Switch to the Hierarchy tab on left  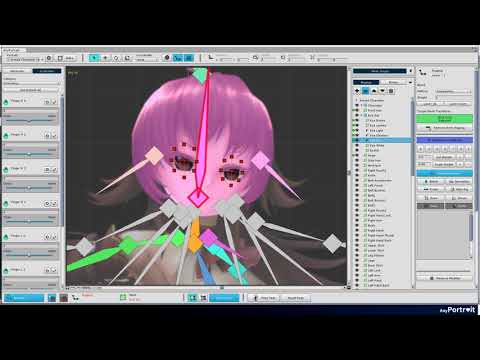[17, 71]
